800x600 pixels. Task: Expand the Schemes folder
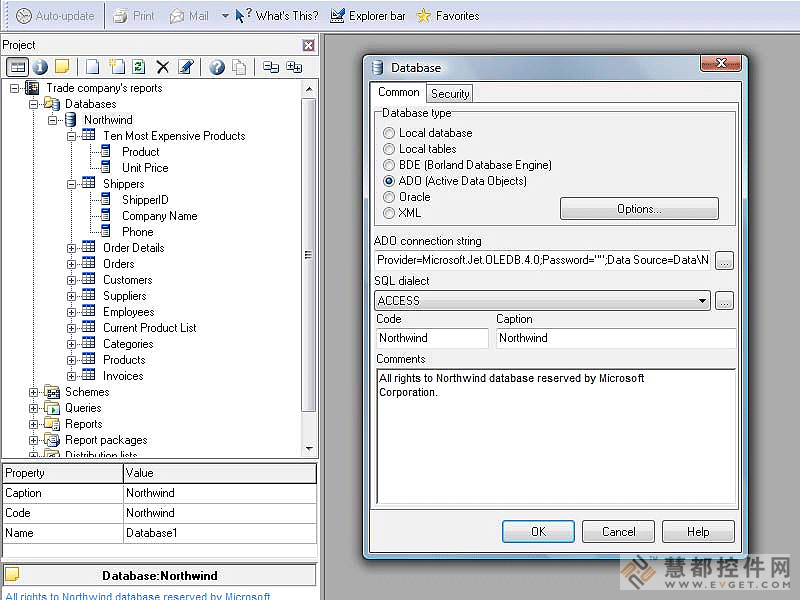[33, 392]
